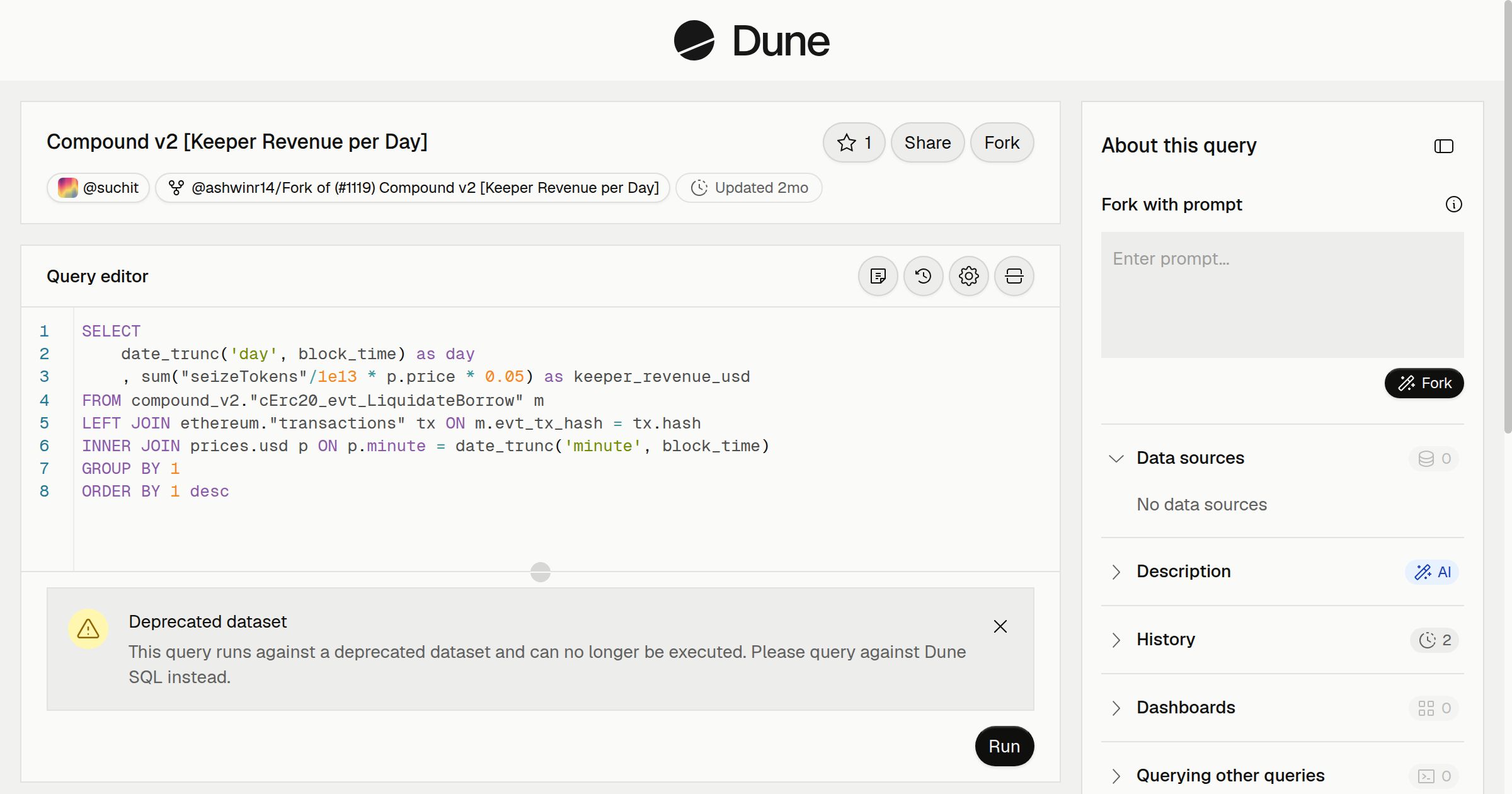The image size is (1512, 794).
Task: Click the editor resize handle circle
Action: point(541,572)
